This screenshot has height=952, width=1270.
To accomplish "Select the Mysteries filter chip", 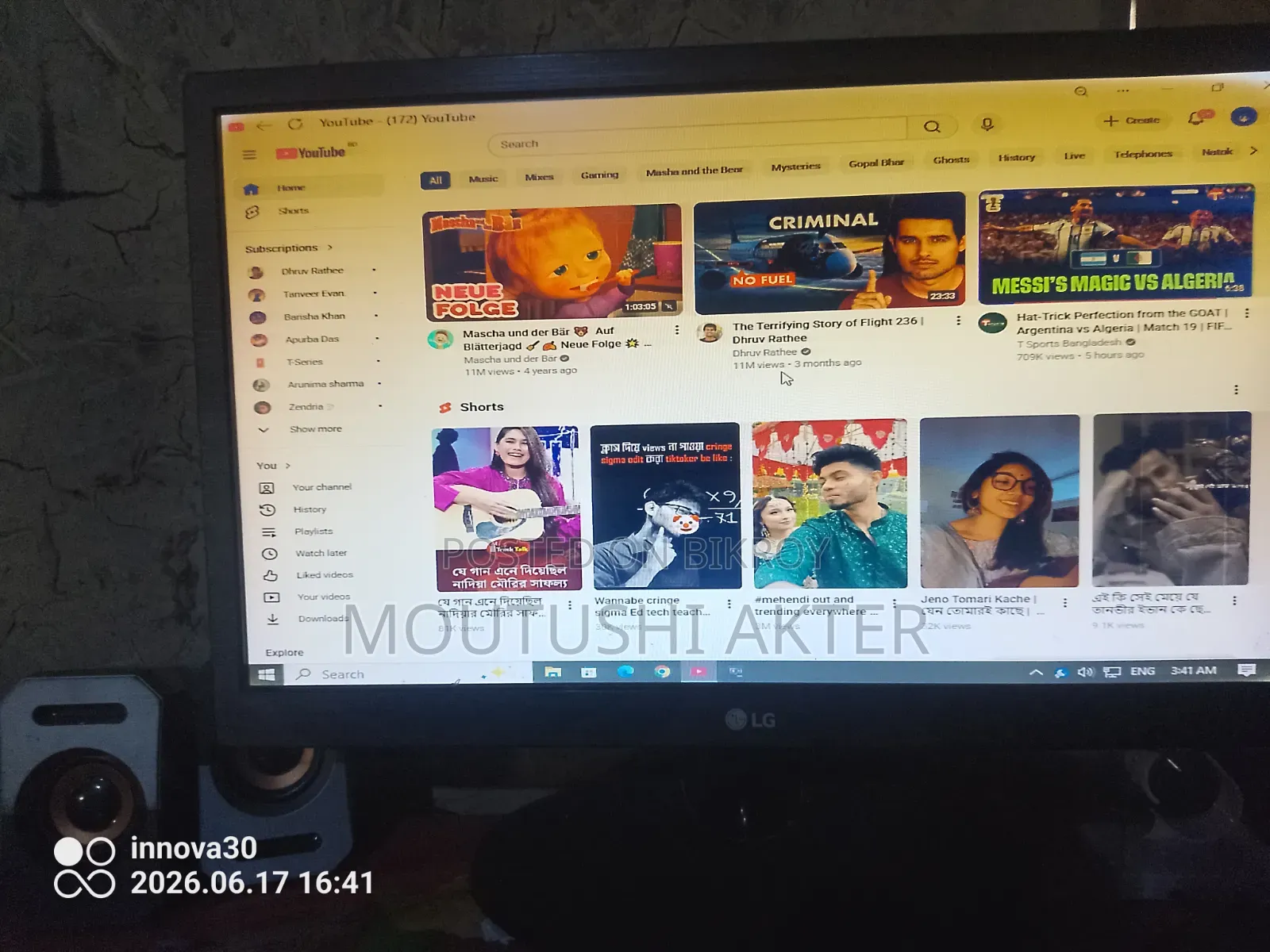I will [795, 167].
